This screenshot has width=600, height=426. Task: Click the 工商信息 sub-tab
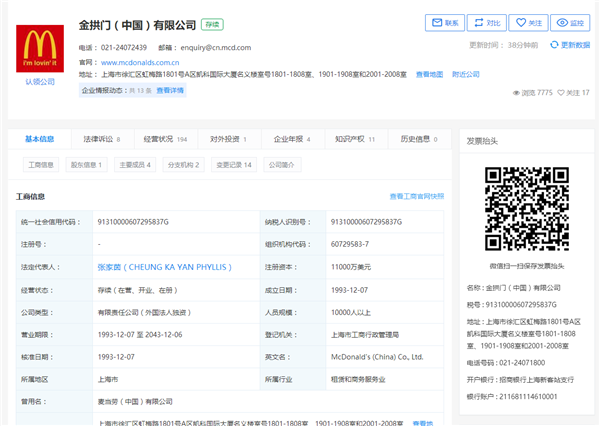(41, 165)
